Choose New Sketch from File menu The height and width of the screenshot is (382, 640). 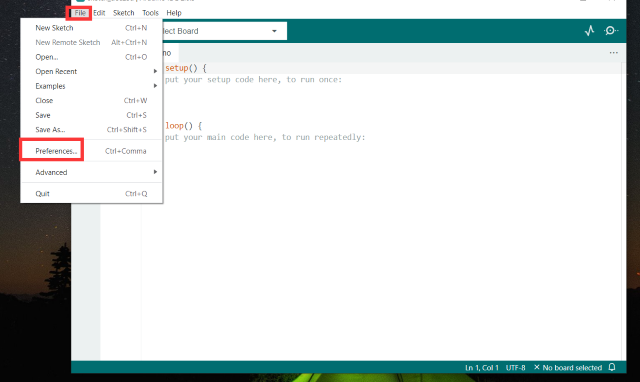click(x=91, y=28)
